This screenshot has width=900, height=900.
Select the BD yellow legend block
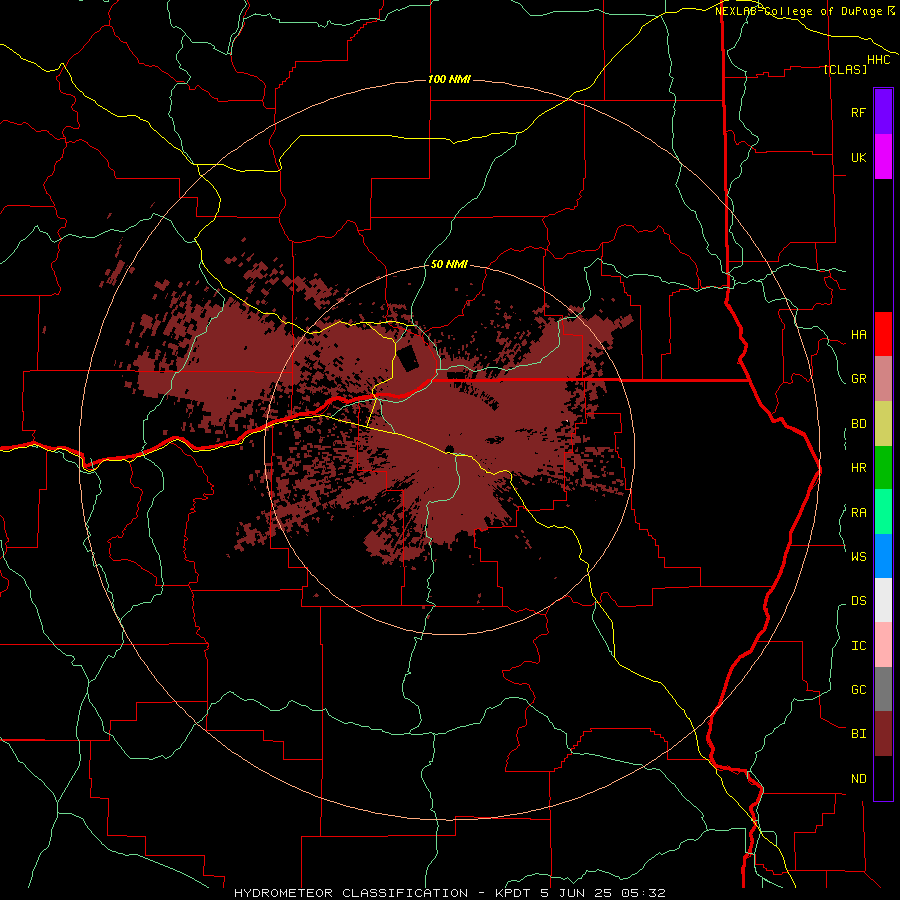coord(883,423)
